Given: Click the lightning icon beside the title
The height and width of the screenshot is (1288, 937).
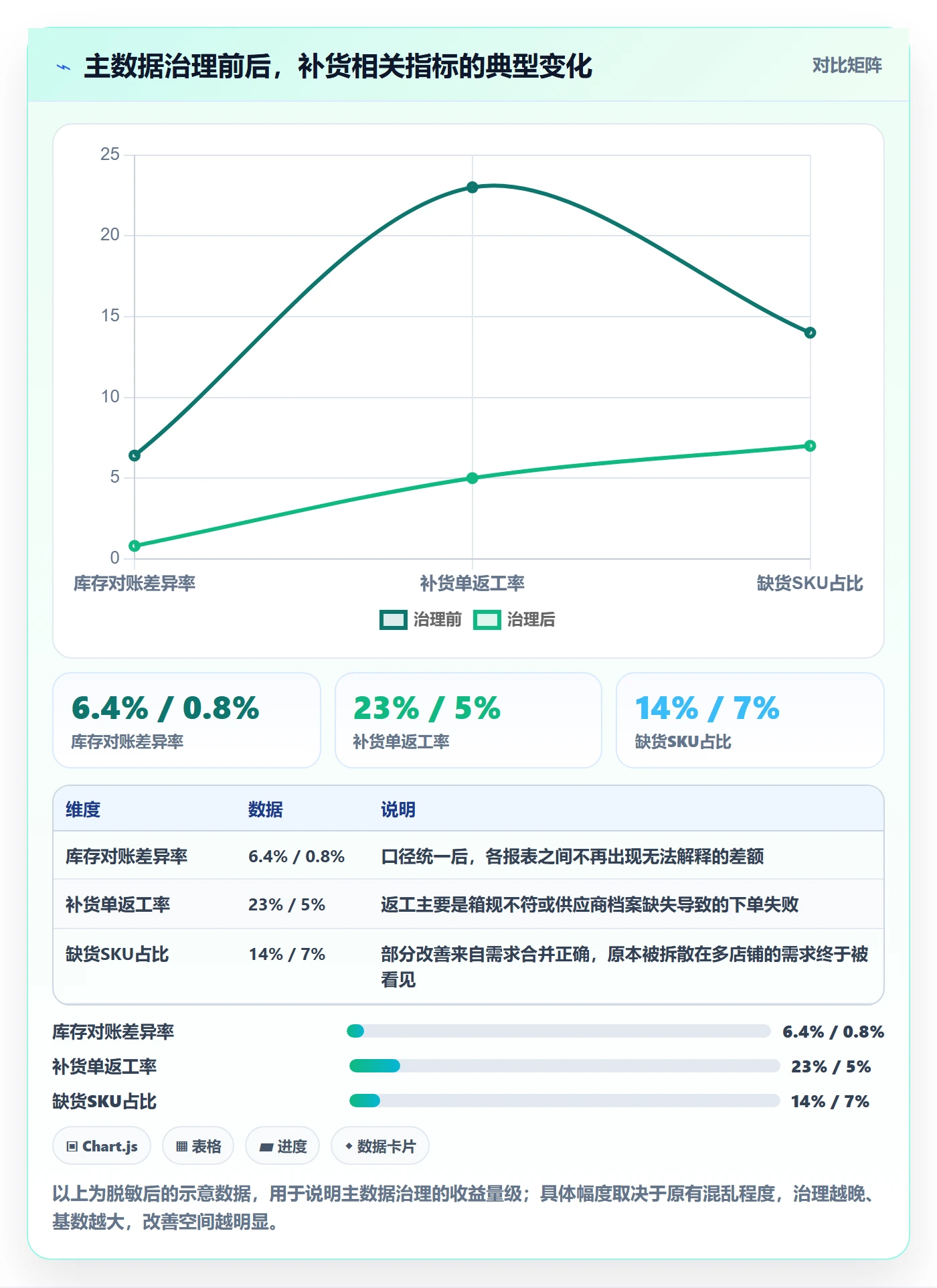Looking at the screenshot, I should (x=64, y=67).
